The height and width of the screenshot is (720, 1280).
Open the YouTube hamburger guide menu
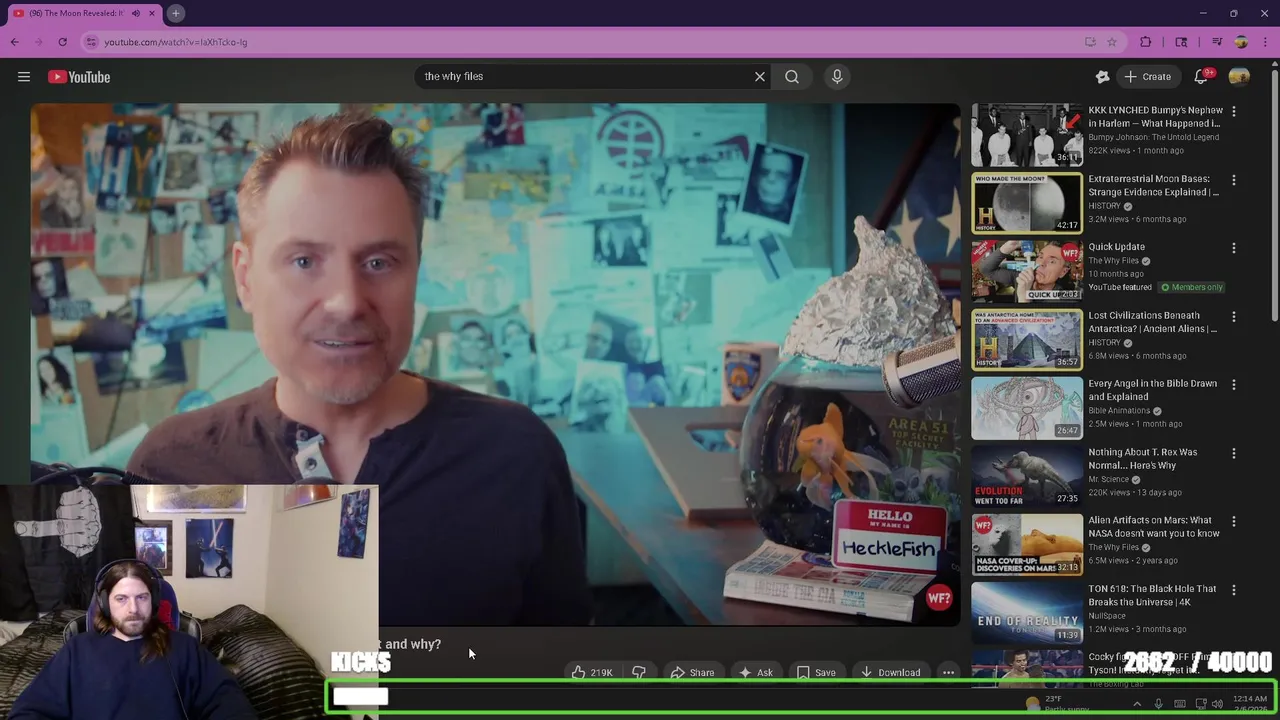click(x=24, y=77)
